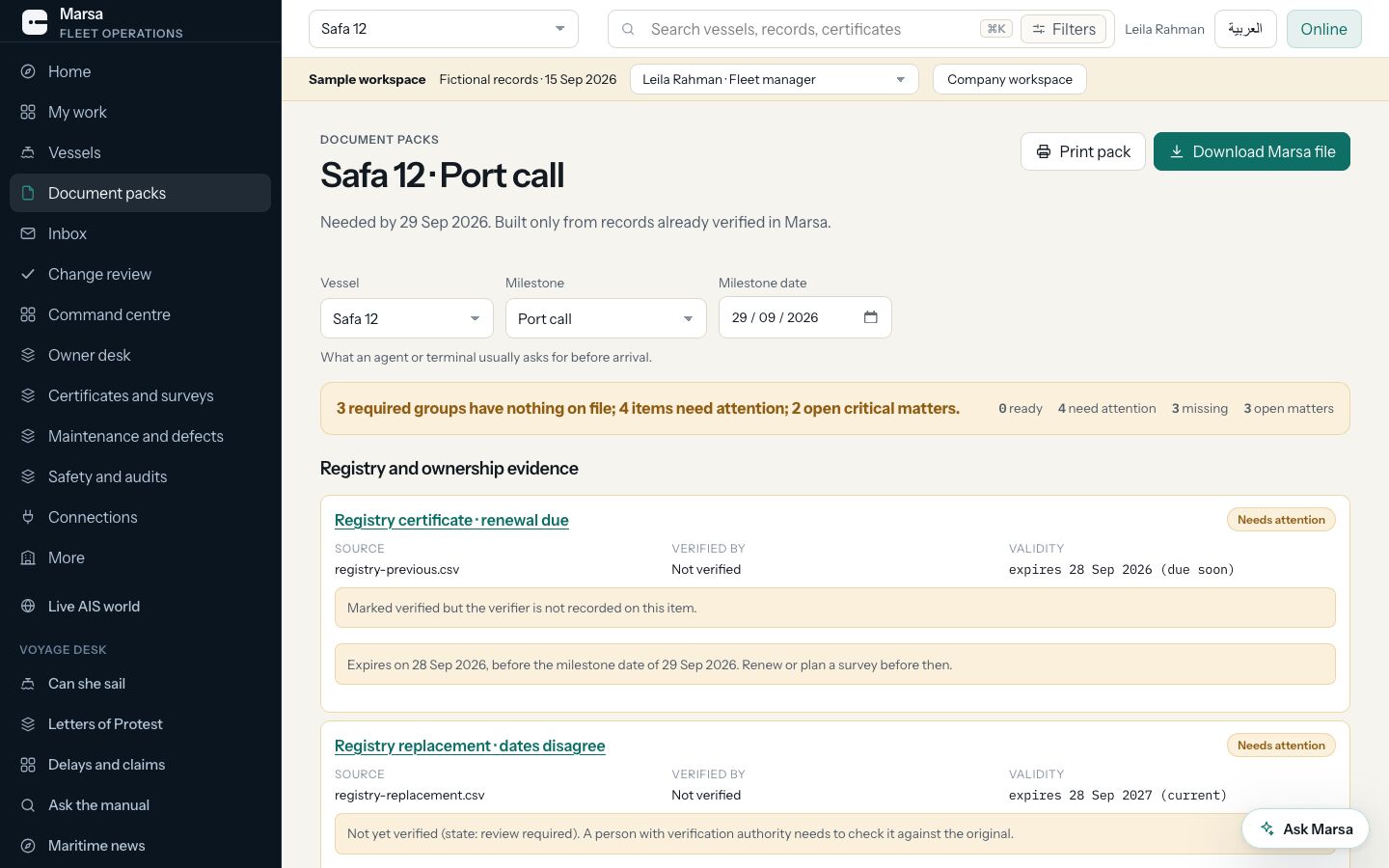This screenshot has height=868, width=1389.
Task: Click the '3 open matters' summary count
Action: [1289, 408]
